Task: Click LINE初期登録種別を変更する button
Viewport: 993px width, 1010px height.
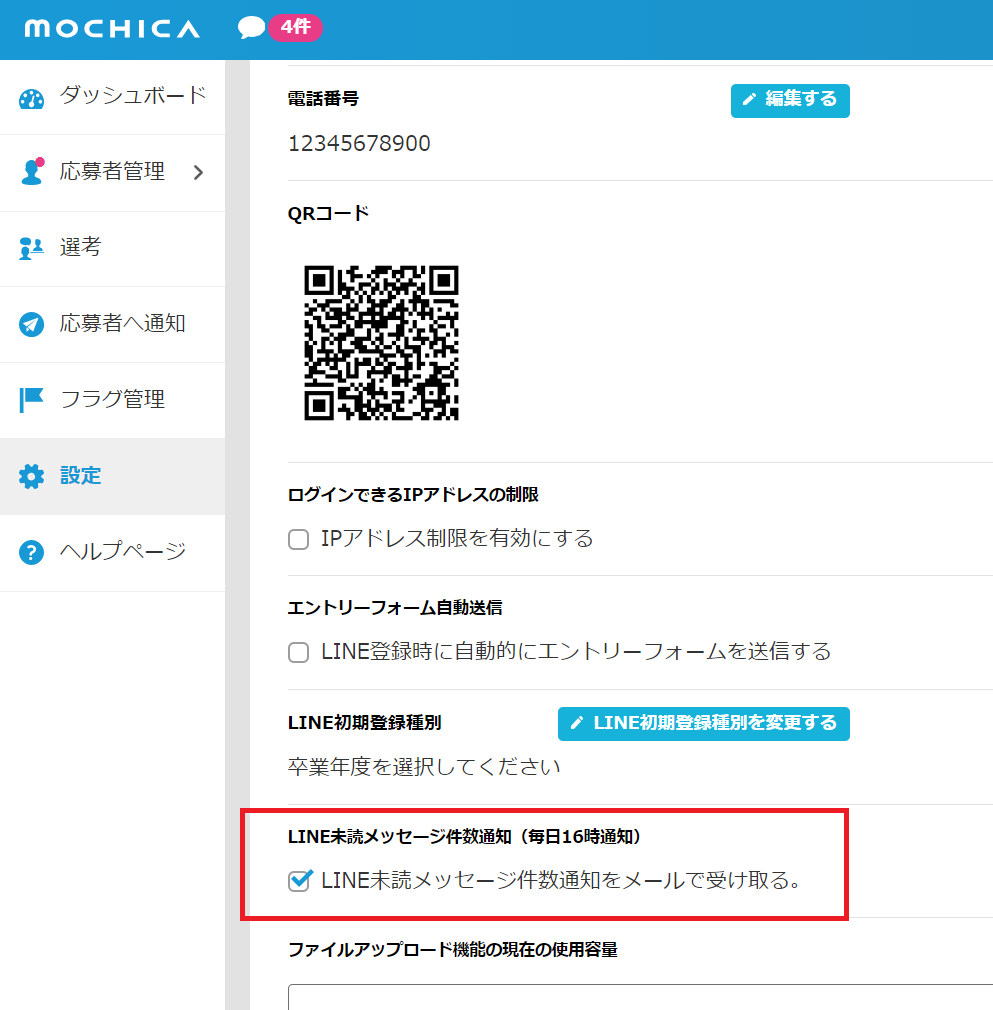Action: pos(703,723)
